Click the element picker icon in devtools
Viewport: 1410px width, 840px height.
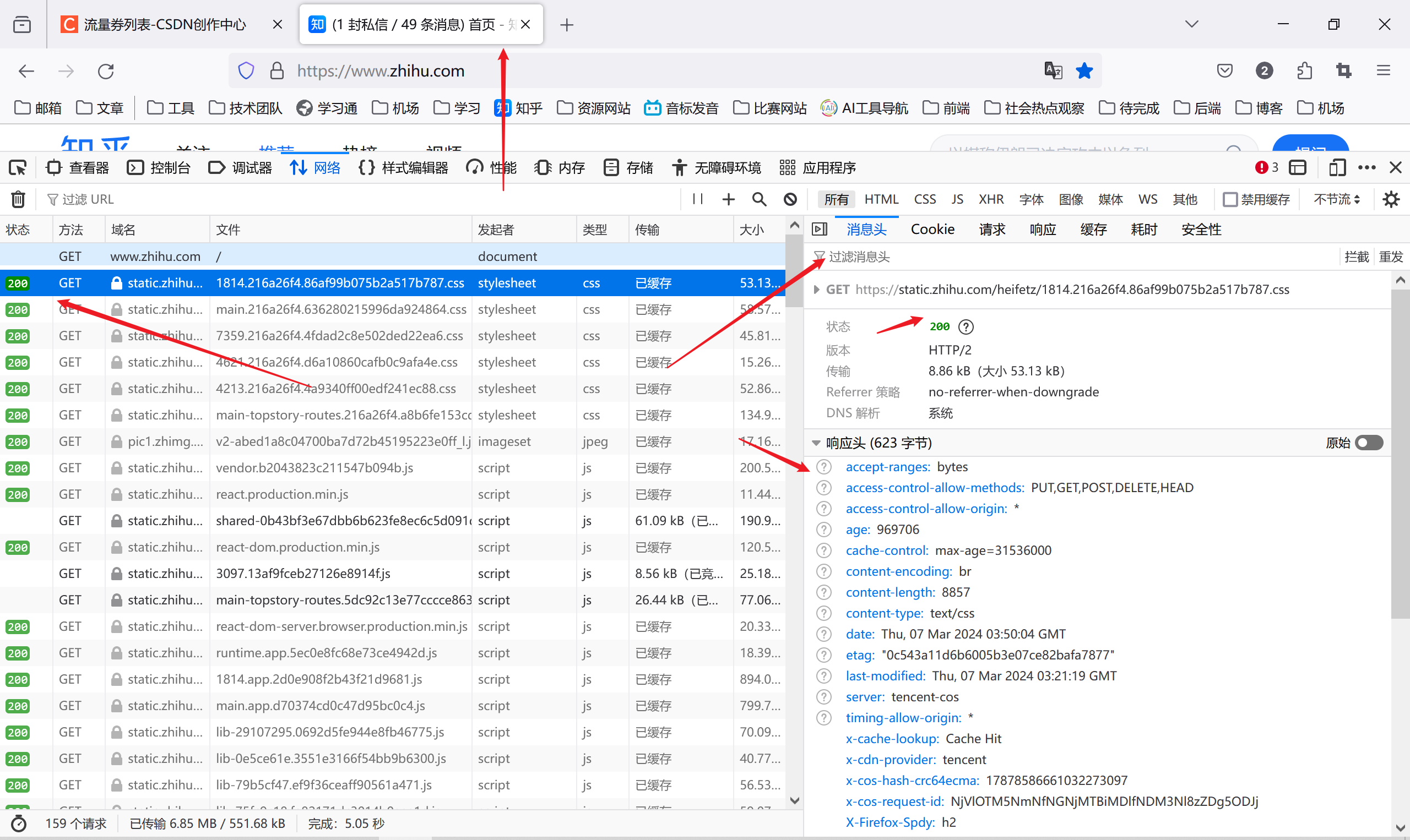[x=18, y=167]
